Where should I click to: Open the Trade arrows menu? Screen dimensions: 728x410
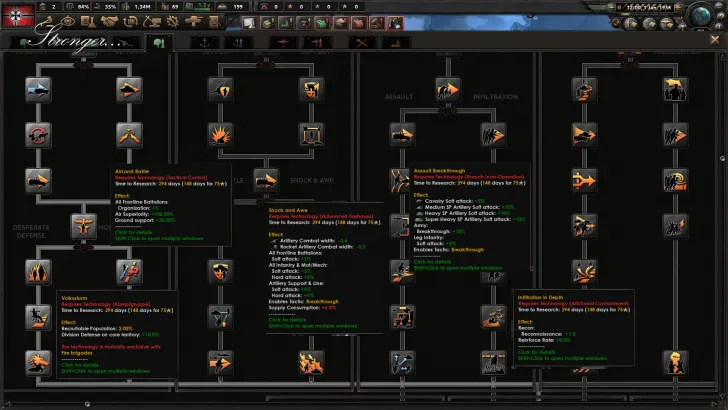[131, 21]
